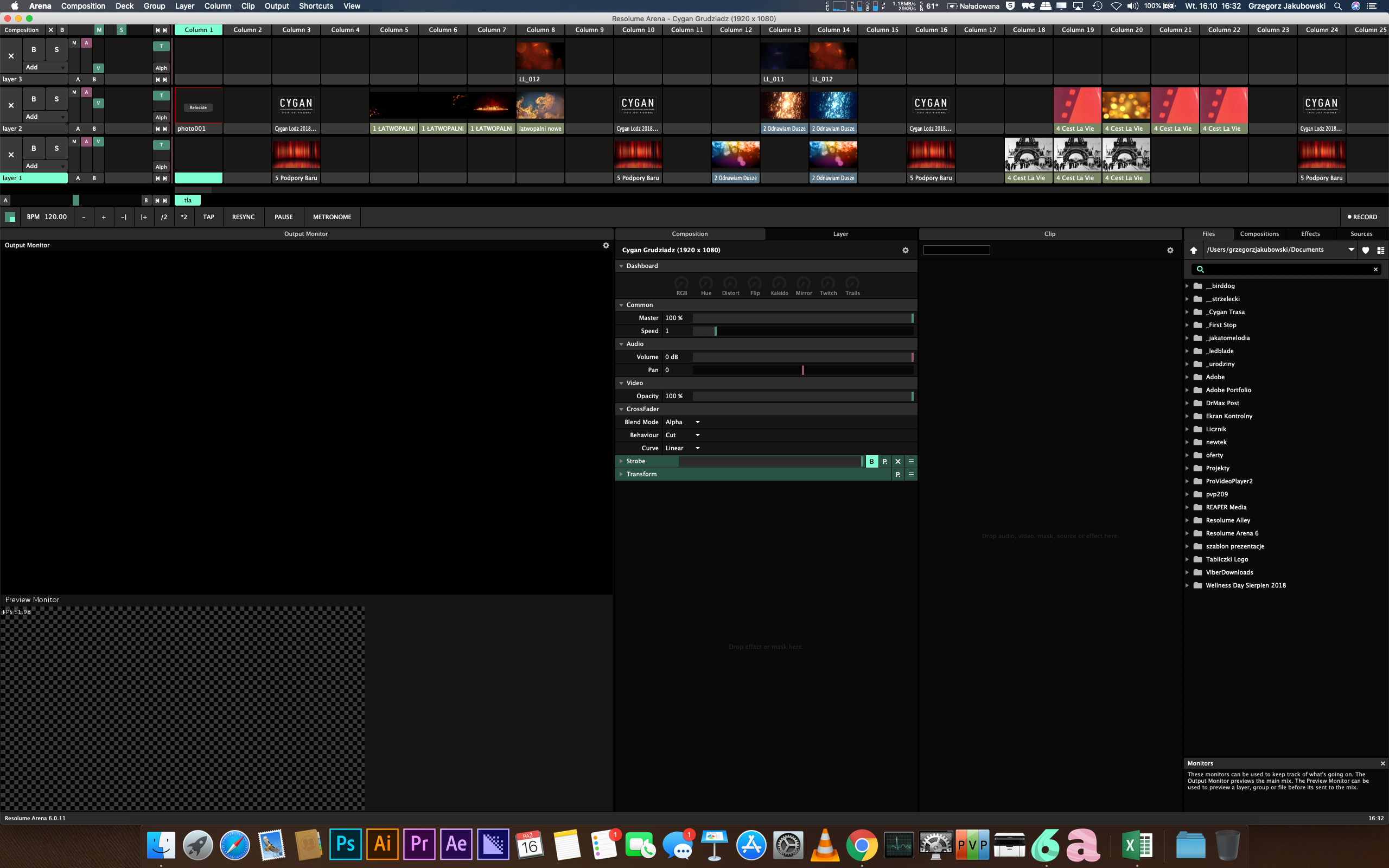Go up one folder level
Screen dimensions: 1389x868
(x=1193, y=250)
